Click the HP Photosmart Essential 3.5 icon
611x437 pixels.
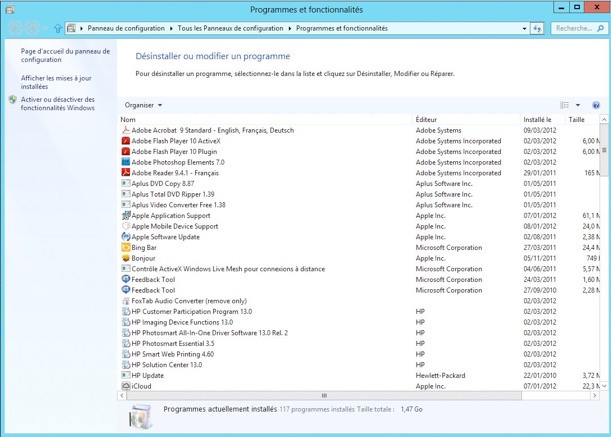click(x=126, y=343)
